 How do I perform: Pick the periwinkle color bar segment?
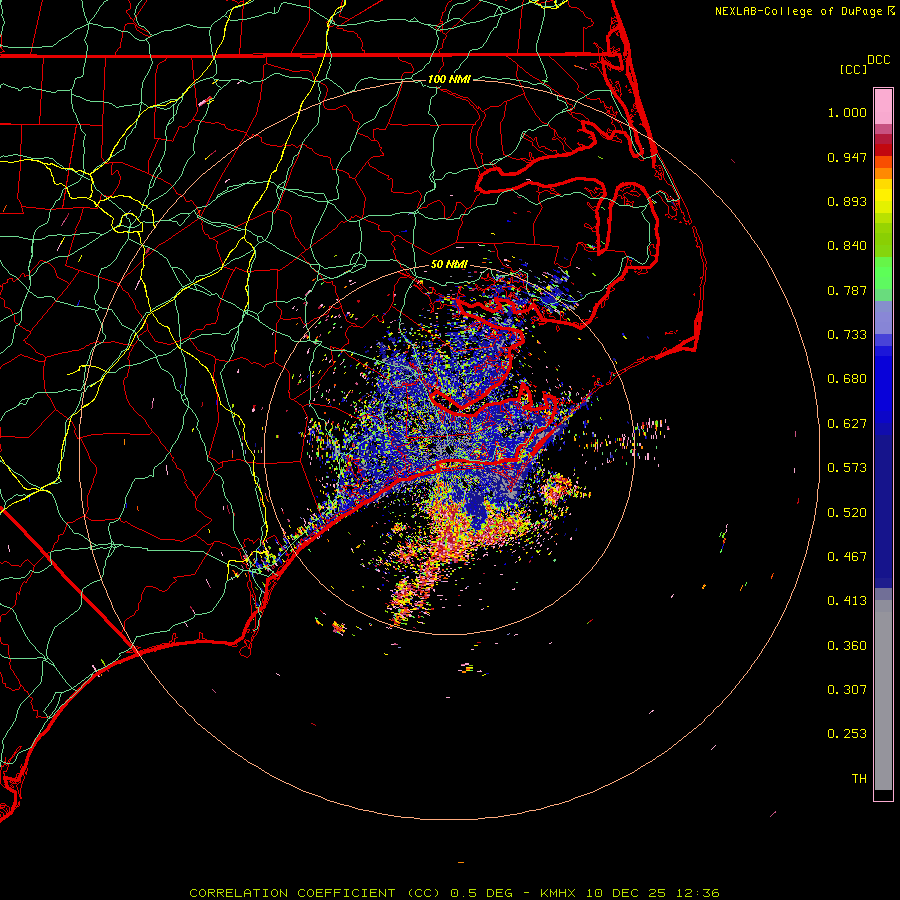883,317
